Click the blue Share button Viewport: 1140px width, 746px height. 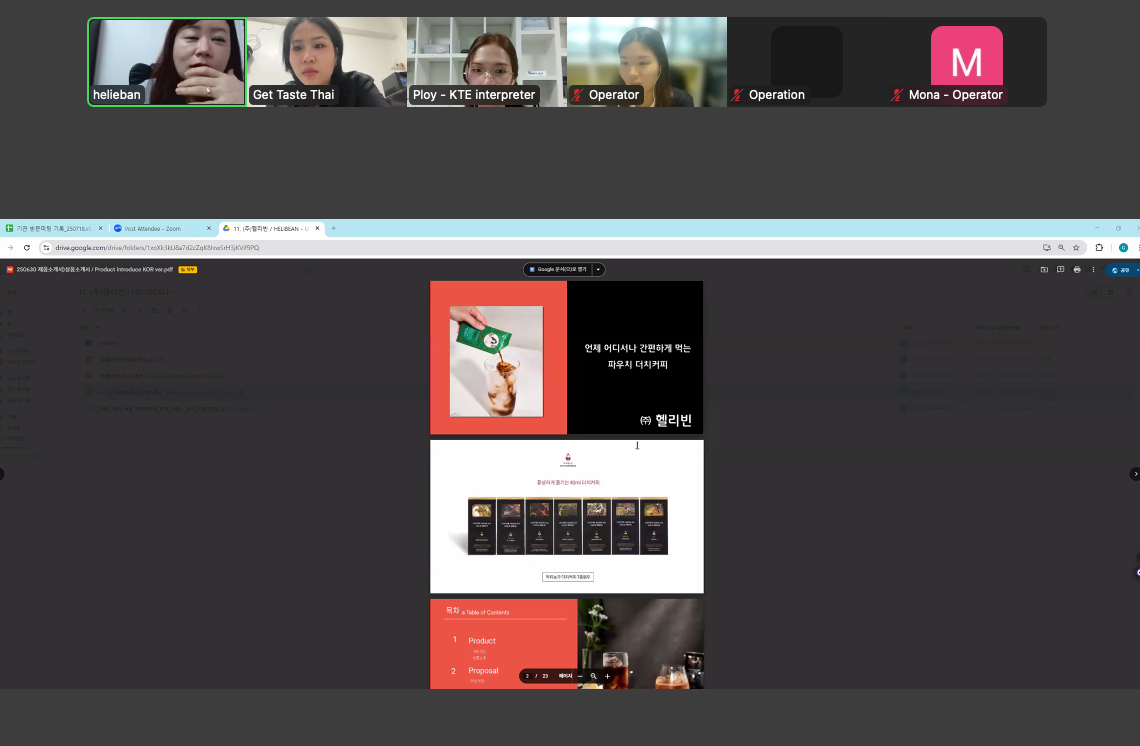[x=1123, y=270]
